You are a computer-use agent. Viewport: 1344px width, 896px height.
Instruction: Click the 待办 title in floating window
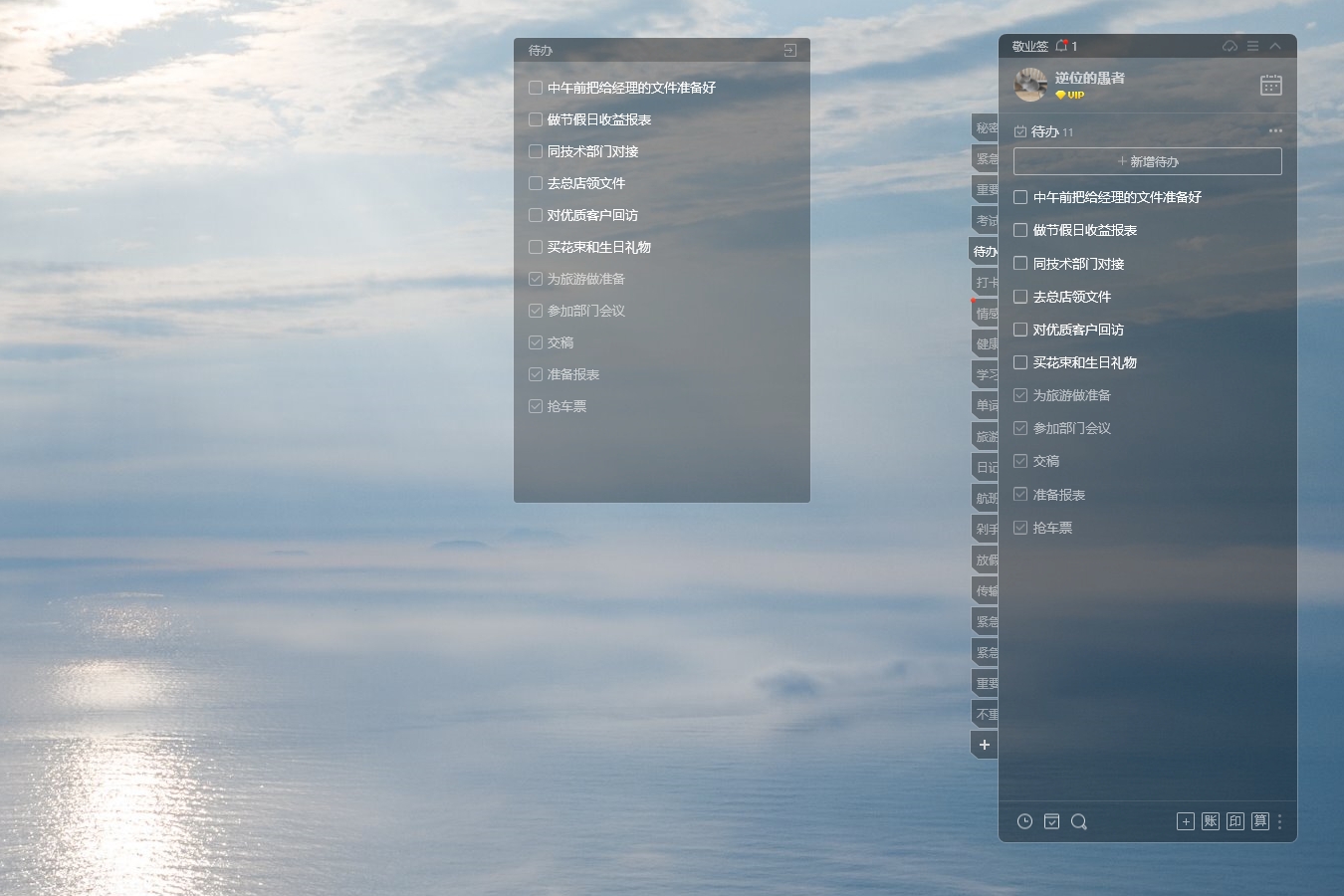(541, 50)
